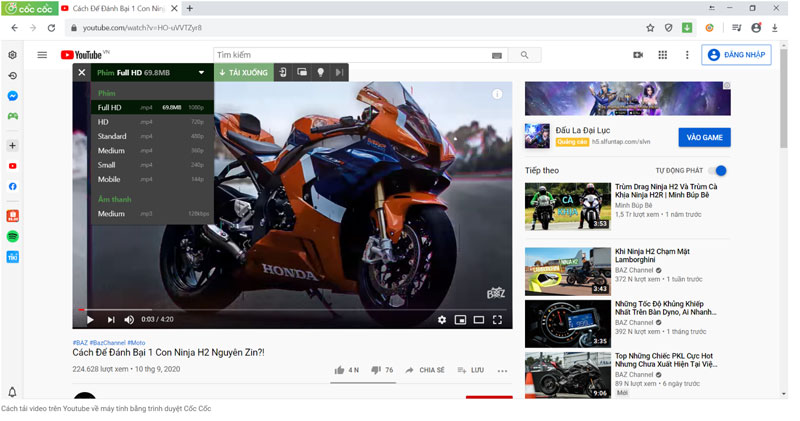Select HD 720p mp4 option

coord(152,122)
